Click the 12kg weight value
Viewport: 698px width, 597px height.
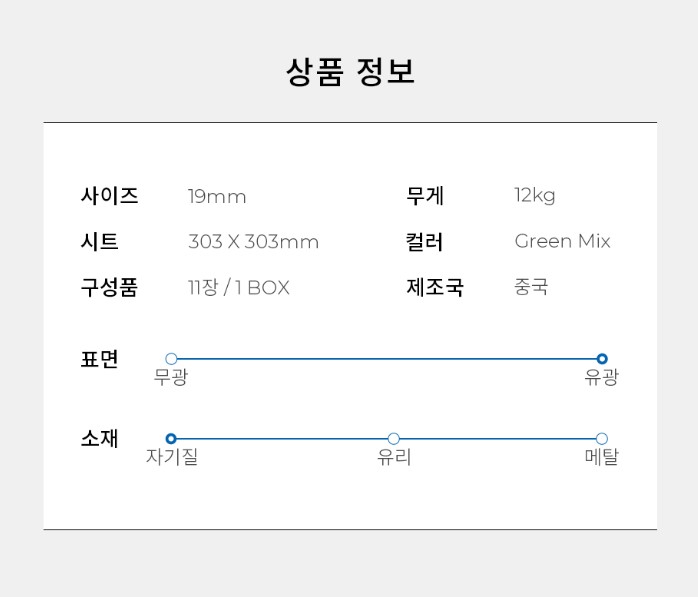(535, 196)
